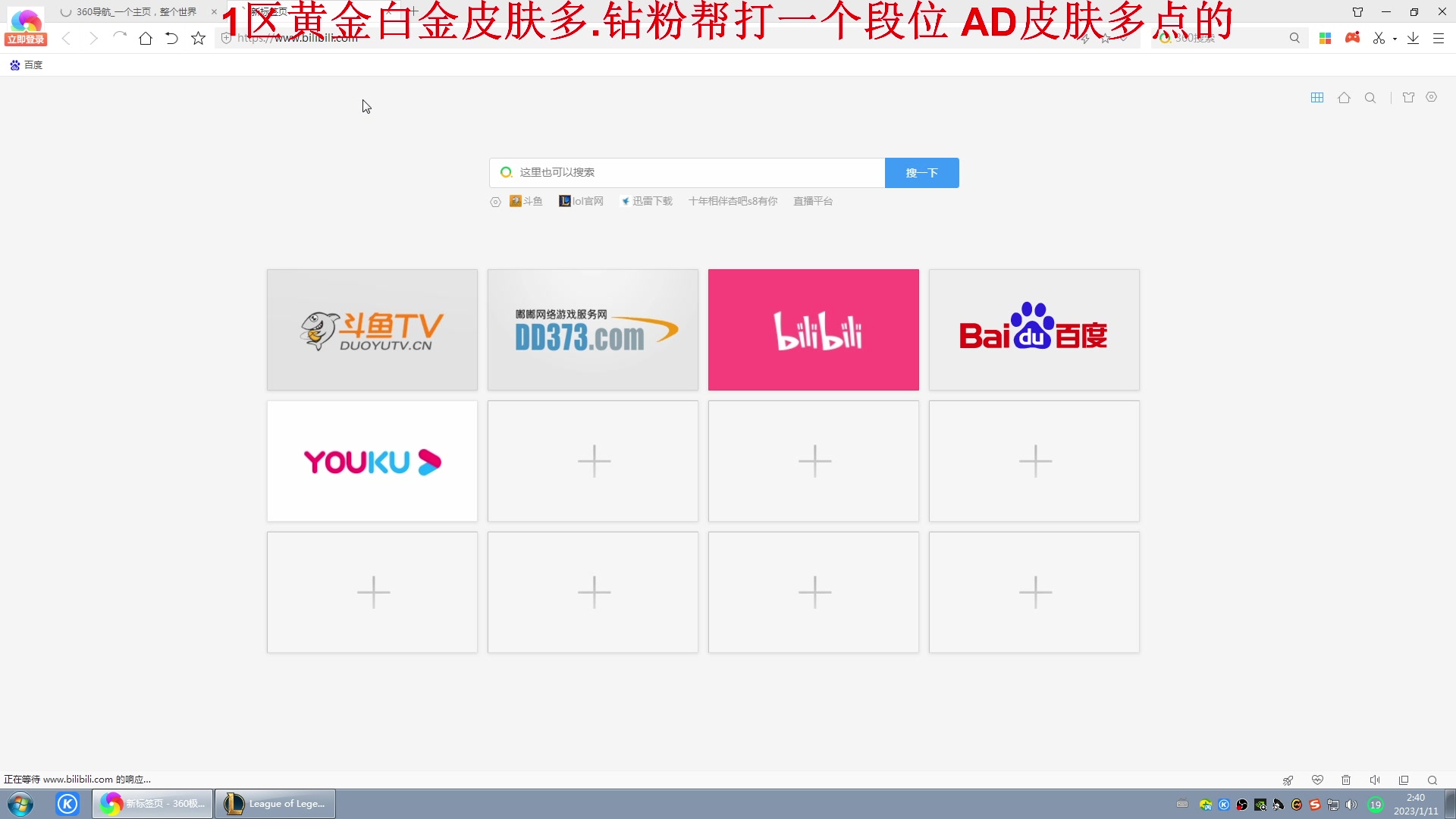Click the trash bin icon in status bar
This screenshot has width=1456, height=819.
tap(1346, 780)
